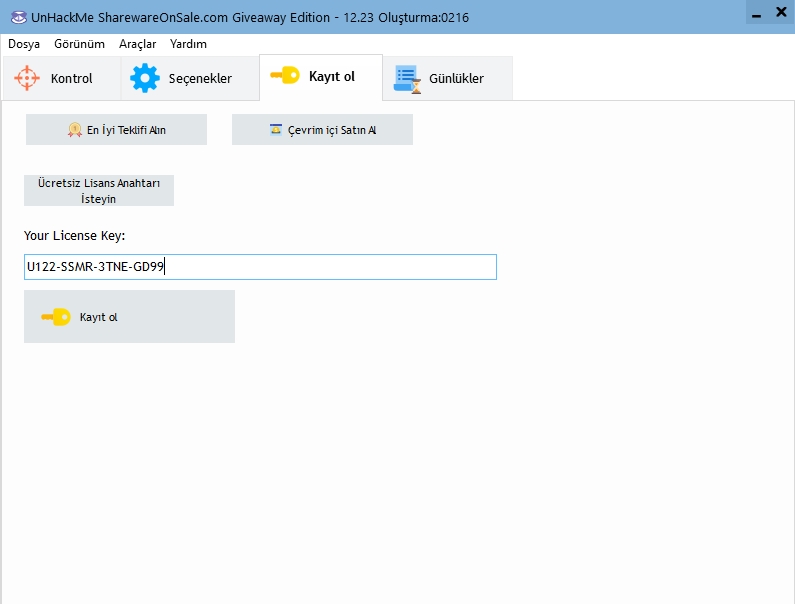Click the crosshair icon on Kontrol tab
This screenshot has width=795, height=604.
click(x=27, y=78)
